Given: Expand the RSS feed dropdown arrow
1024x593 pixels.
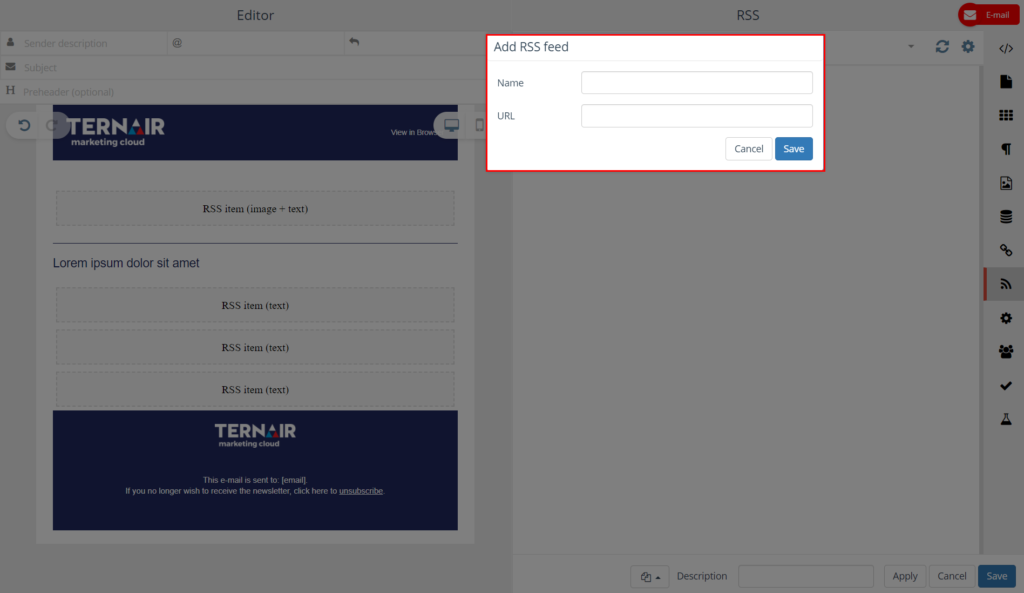Looking at the screenshot, I should pyautogui.click(x=911, y=47).
